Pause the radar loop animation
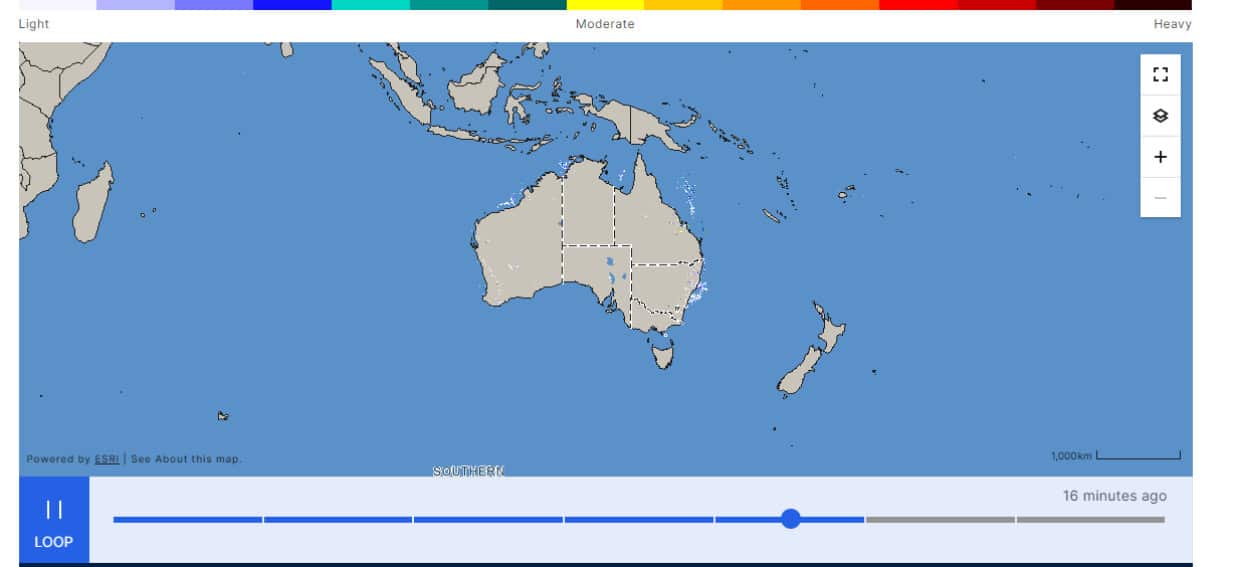The width and height of the screenshot is (1234, 567). click(x=54, y=520)
